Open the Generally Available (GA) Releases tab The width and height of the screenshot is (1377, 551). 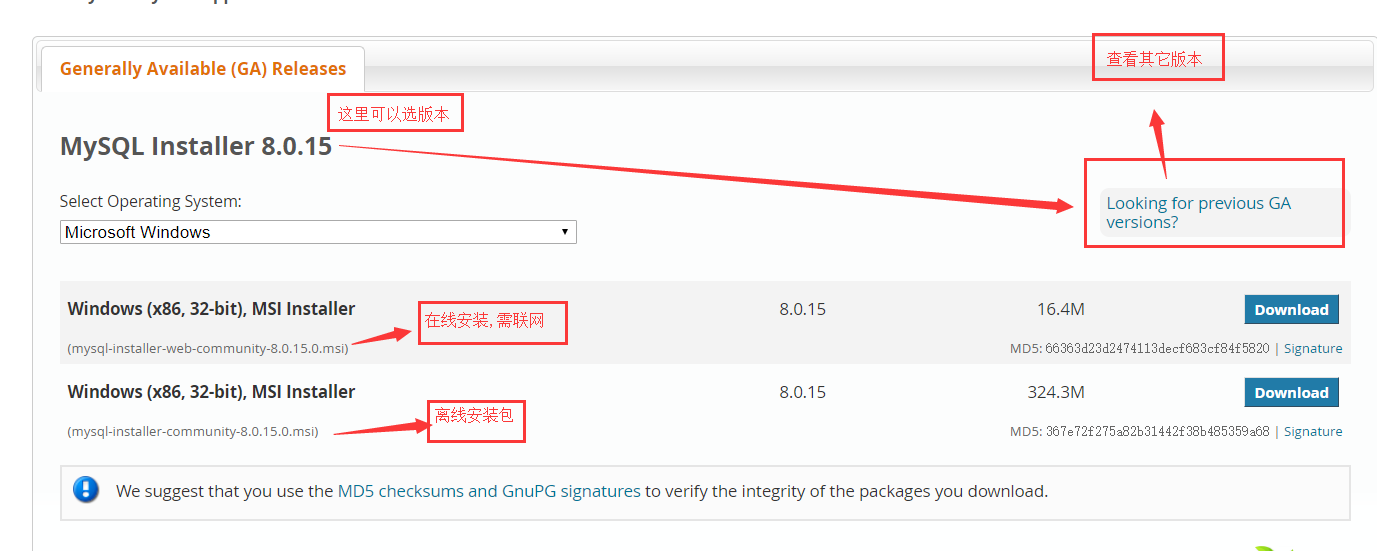click(203, 69)
